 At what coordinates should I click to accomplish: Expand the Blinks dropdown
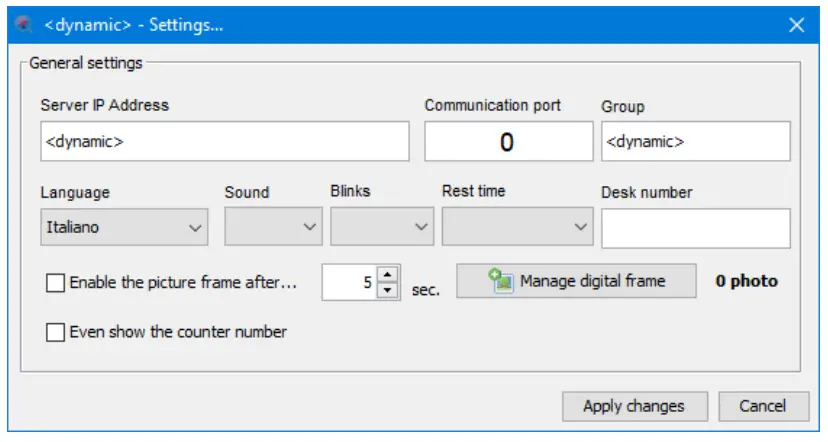[x=382, y=227]
